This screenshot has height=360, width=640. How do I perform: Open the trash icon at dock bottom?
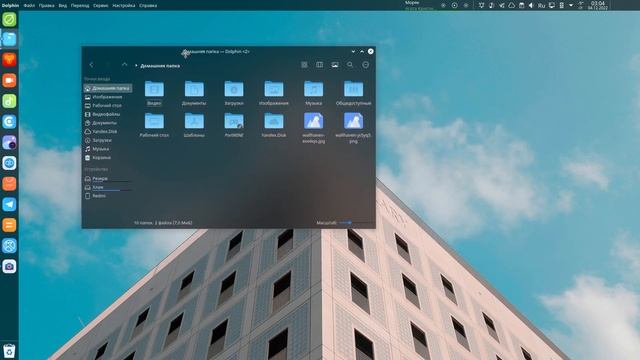click(9, 351)
